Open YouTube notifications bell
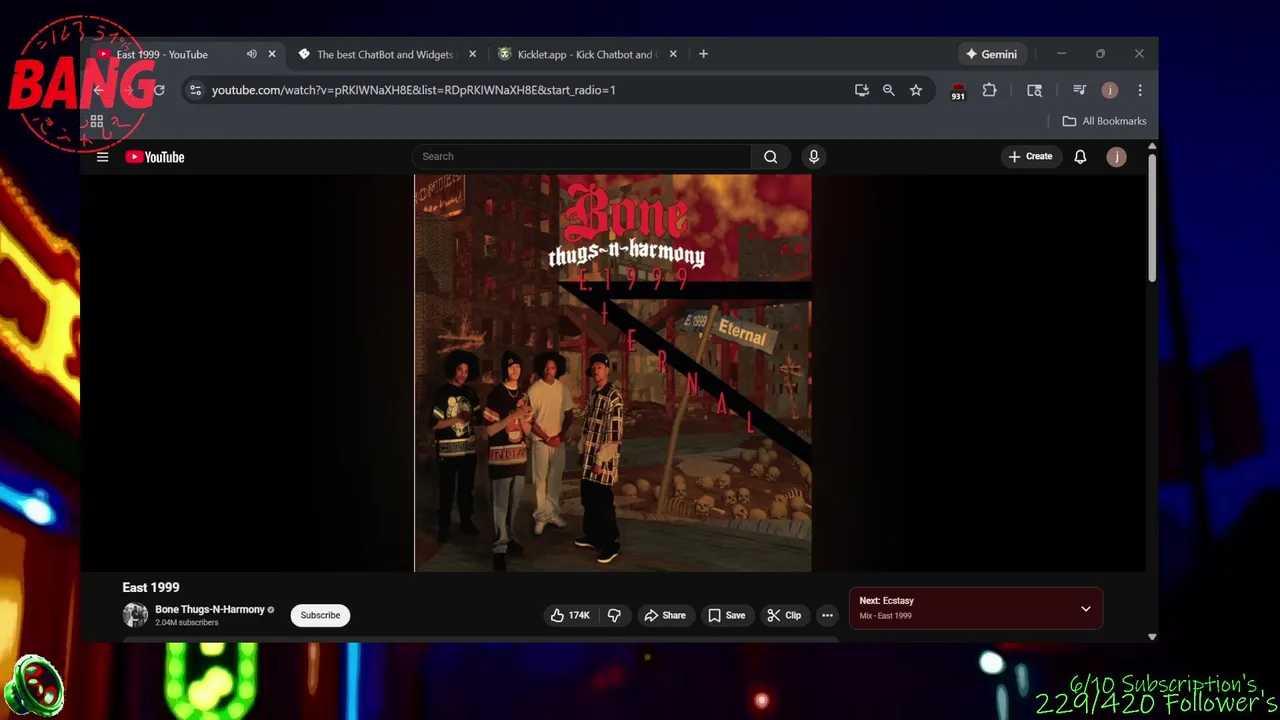Screen dimensions: 1280x720 pos(1080,157)
